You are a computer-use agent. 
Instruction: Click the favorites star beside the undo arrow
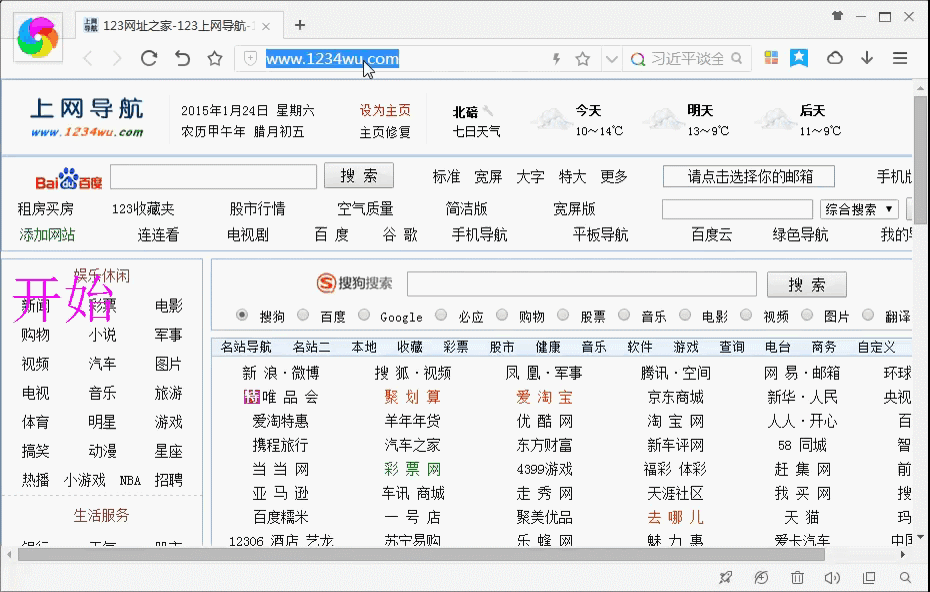[215, 58]
